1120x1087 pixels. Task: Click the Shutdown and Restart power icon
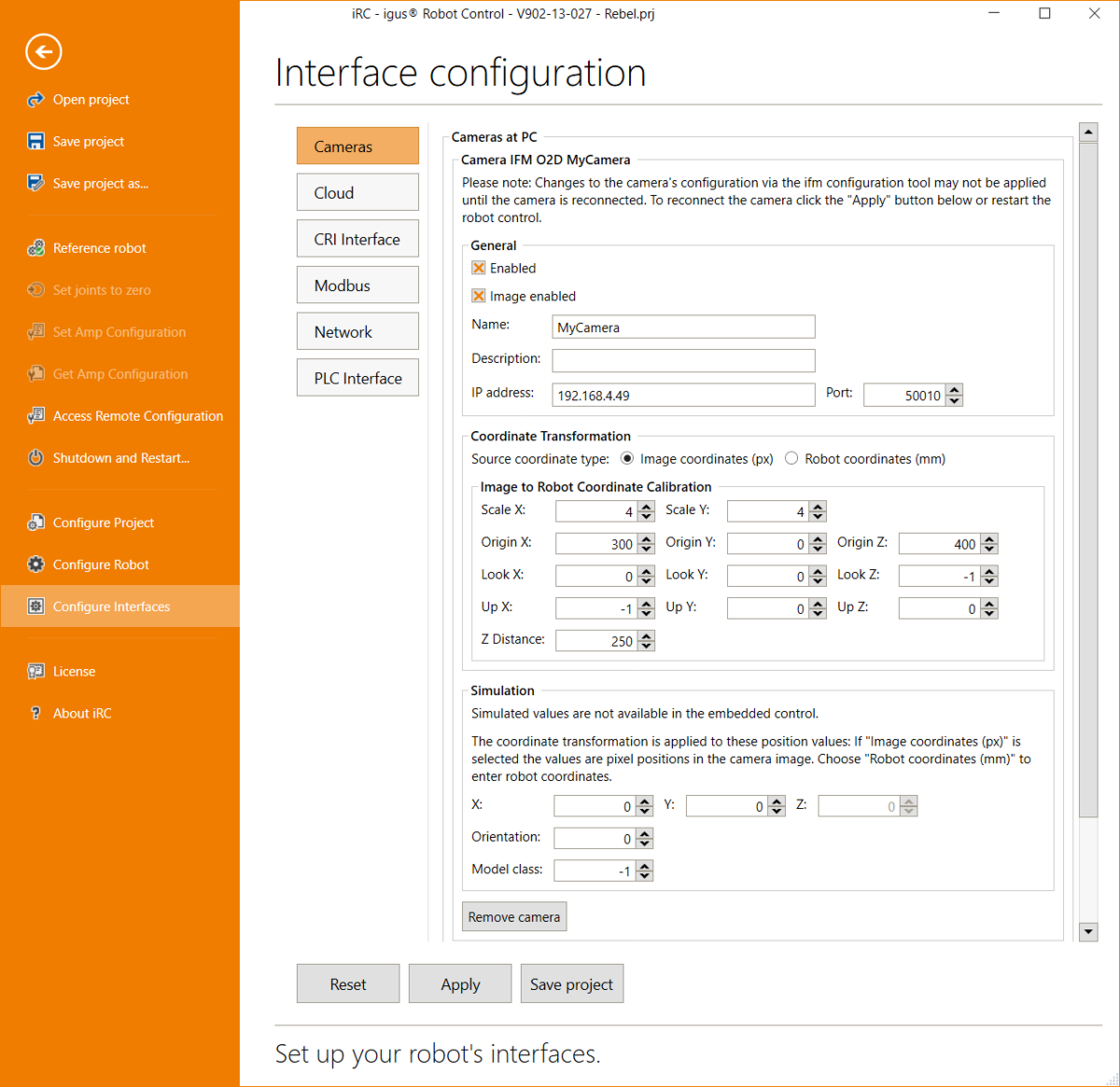35,458
